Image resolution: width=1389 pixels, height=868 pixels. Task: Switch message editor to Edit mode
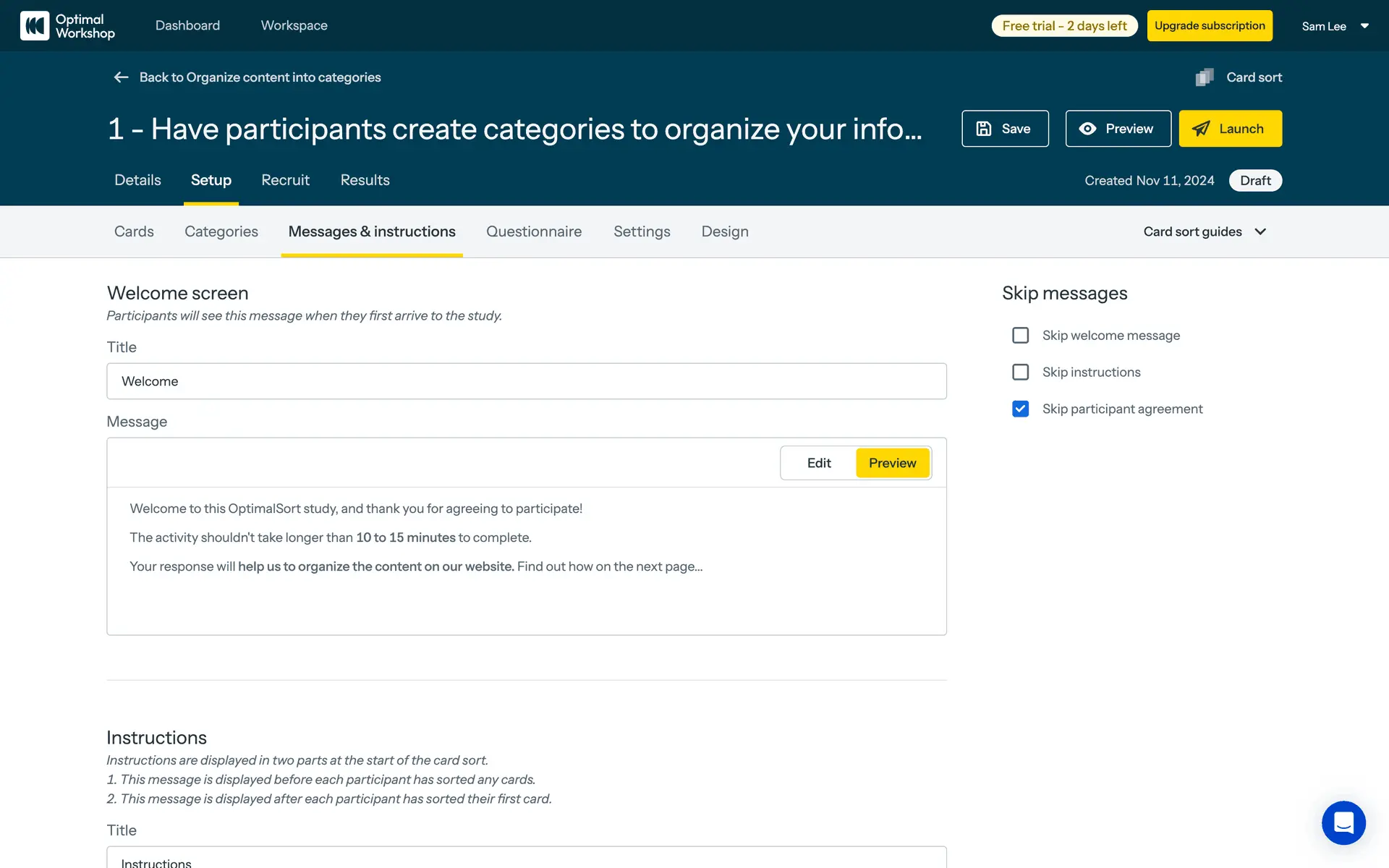(819, 463)
